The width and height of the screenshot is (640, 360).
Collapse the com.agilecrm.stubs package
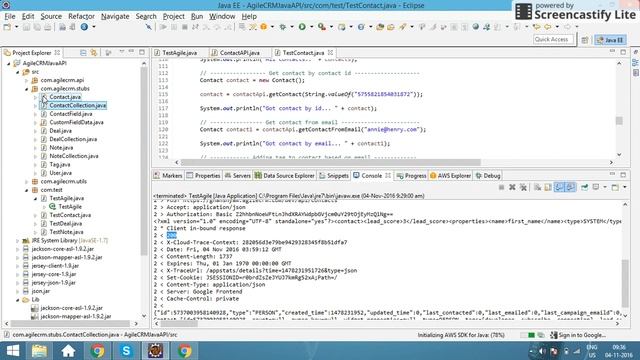coord(27,89)
